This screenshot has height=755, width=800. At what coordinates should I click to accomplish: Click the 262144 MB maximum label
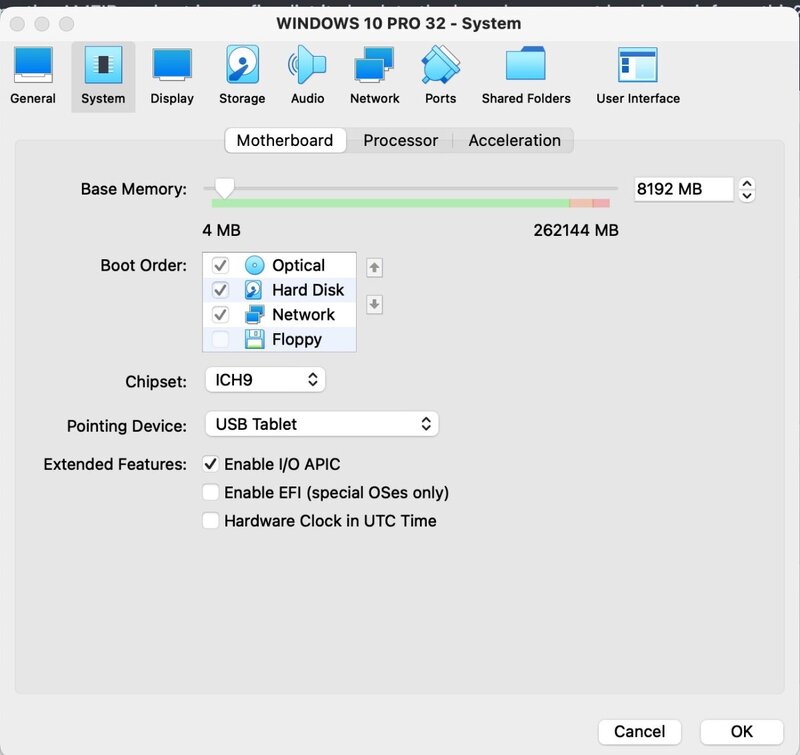(576, 230)
